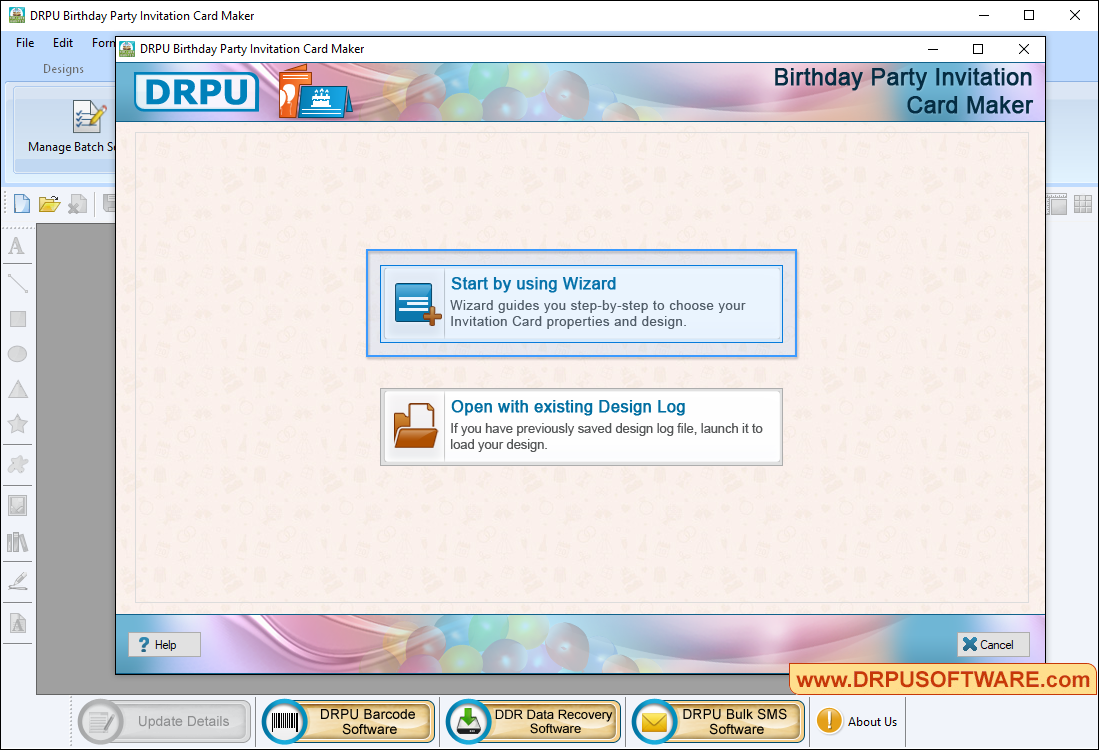Choose Open with existing Design Log
The width and height of the screenshot is (1099, 750).
click(x=581, y=426)
